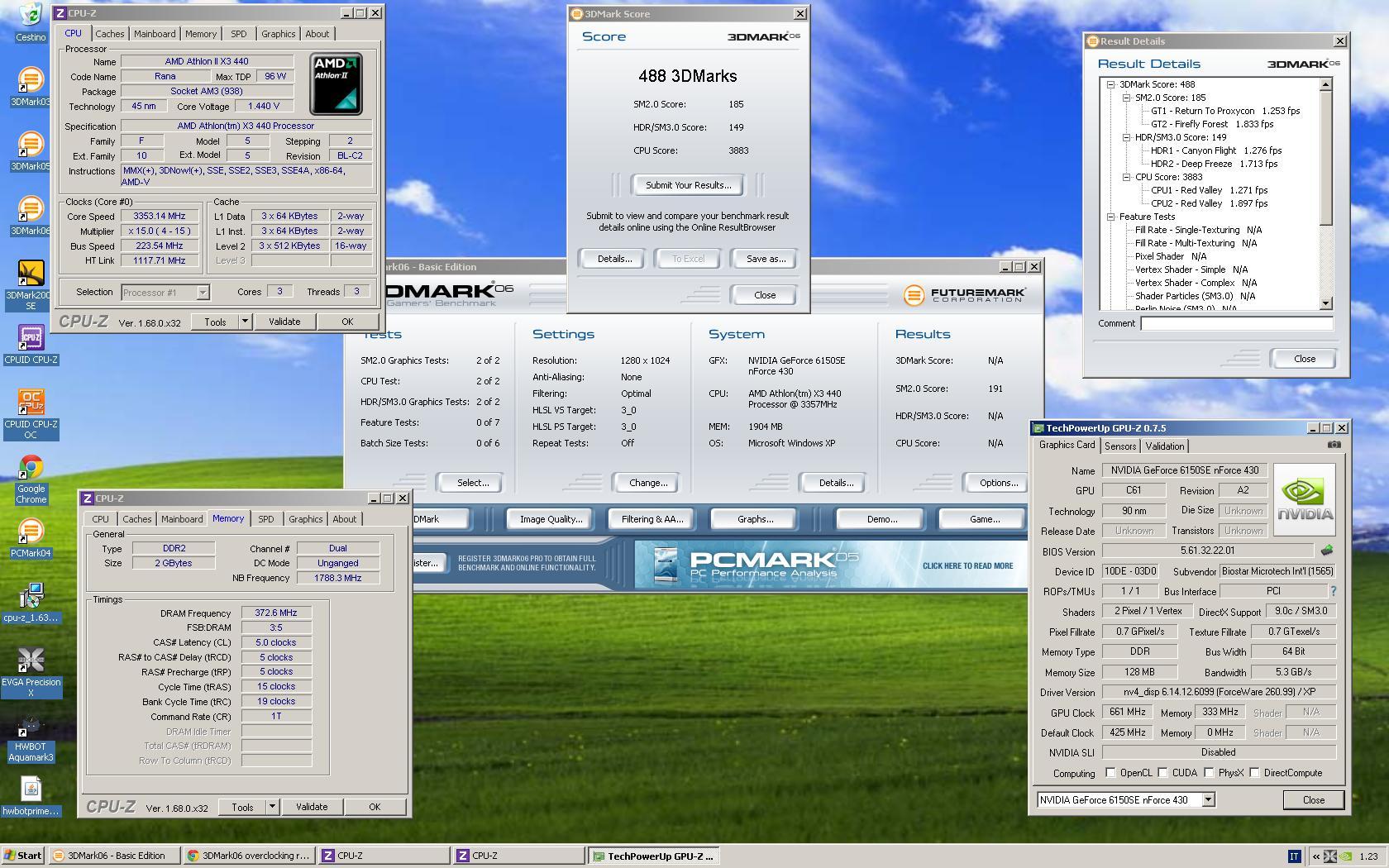Switch to the Caches tab in top CPU-Z
Screen dimensions: 1389x868
(x=109, y=34)
